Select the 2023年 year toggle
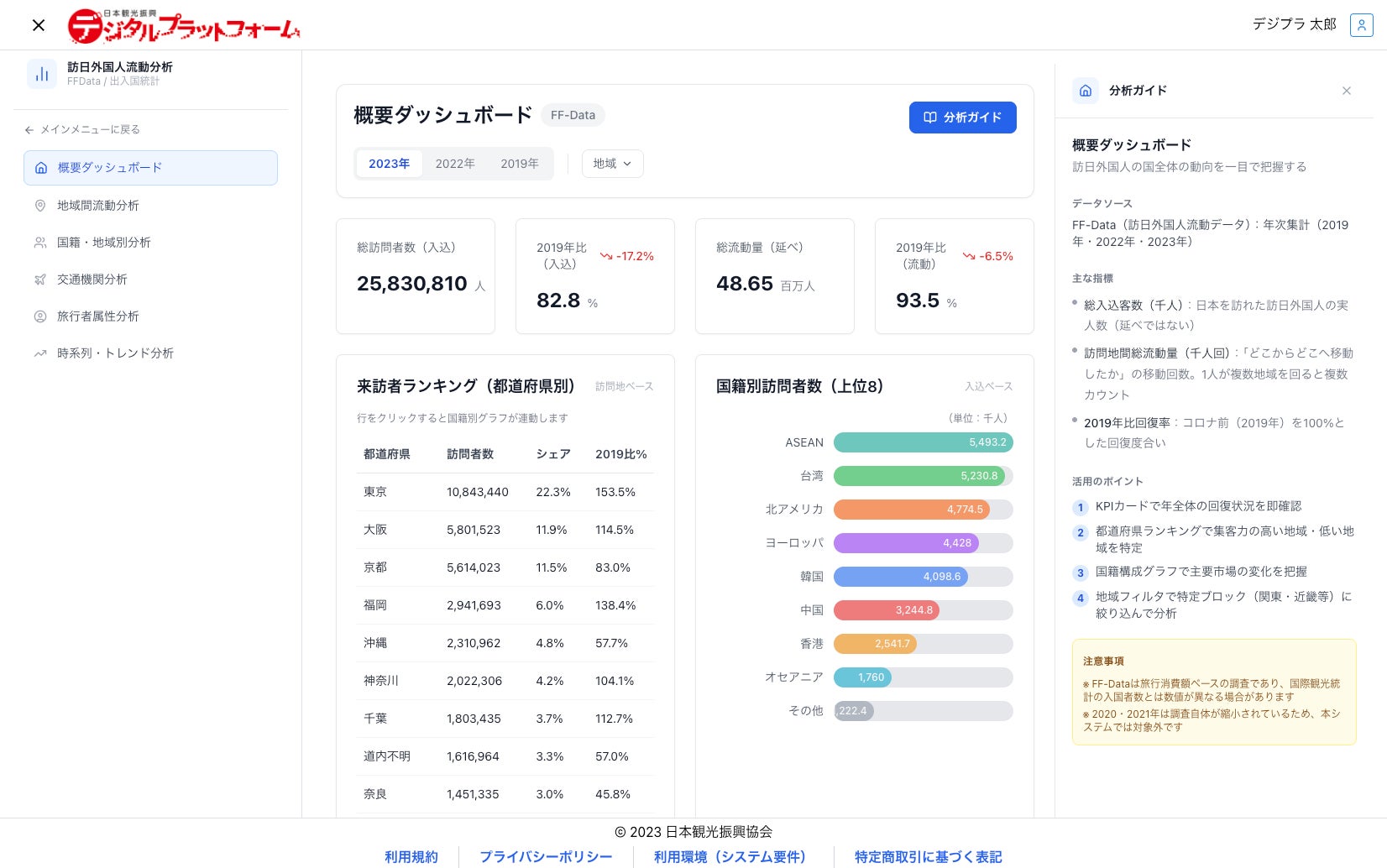 390,164
